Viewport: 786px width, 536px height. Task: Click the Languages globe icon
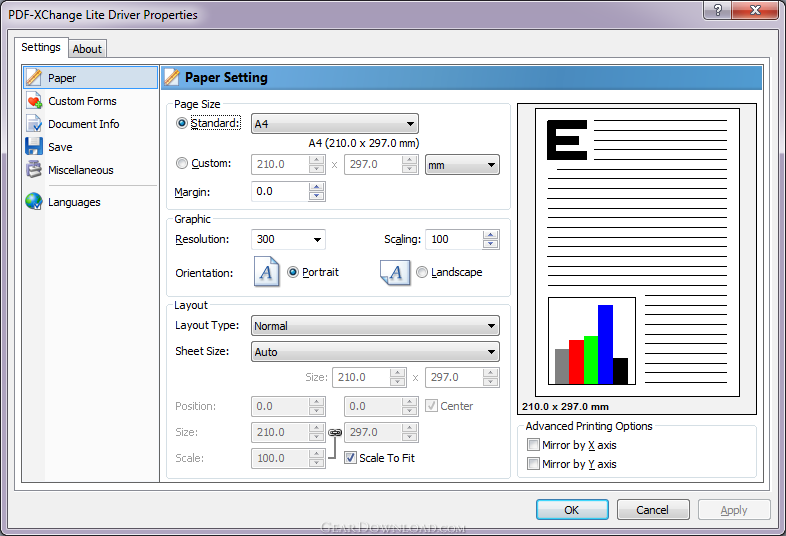34,202
